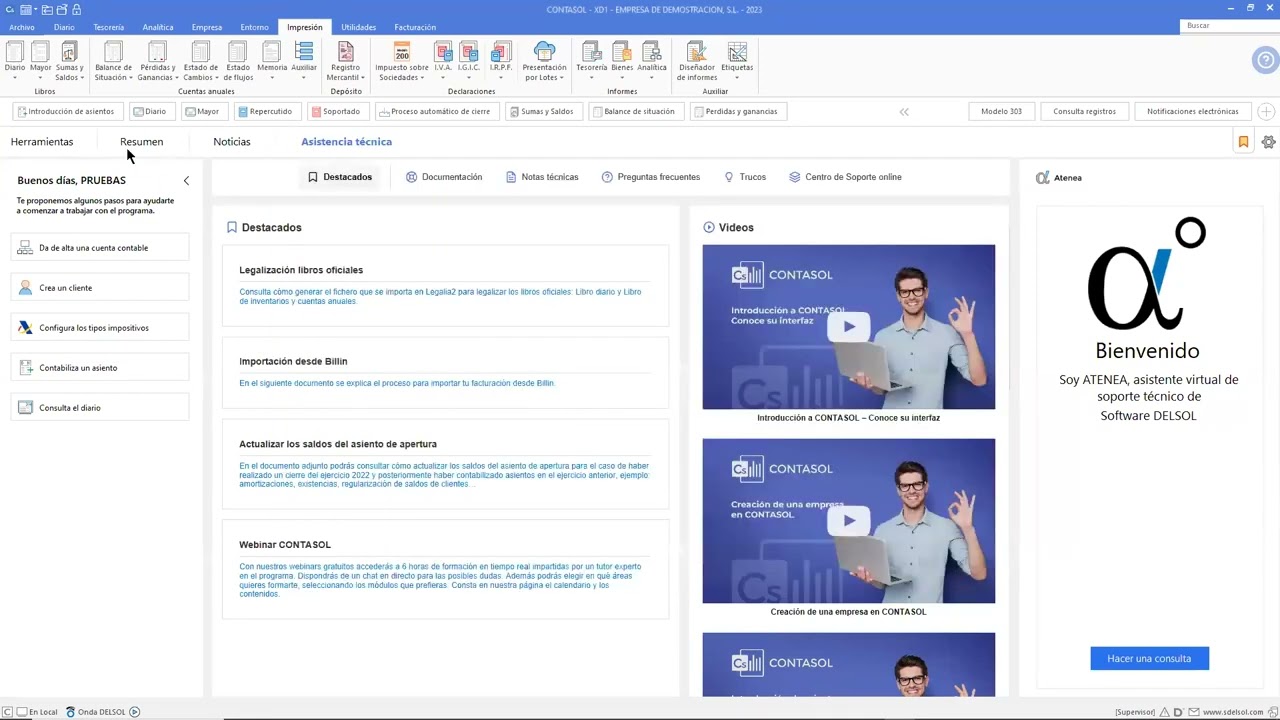Image resolution: width=1280 pixels, height=720 pixels.
Task: Open the Archivo ribbon tab
Action: 22,27
